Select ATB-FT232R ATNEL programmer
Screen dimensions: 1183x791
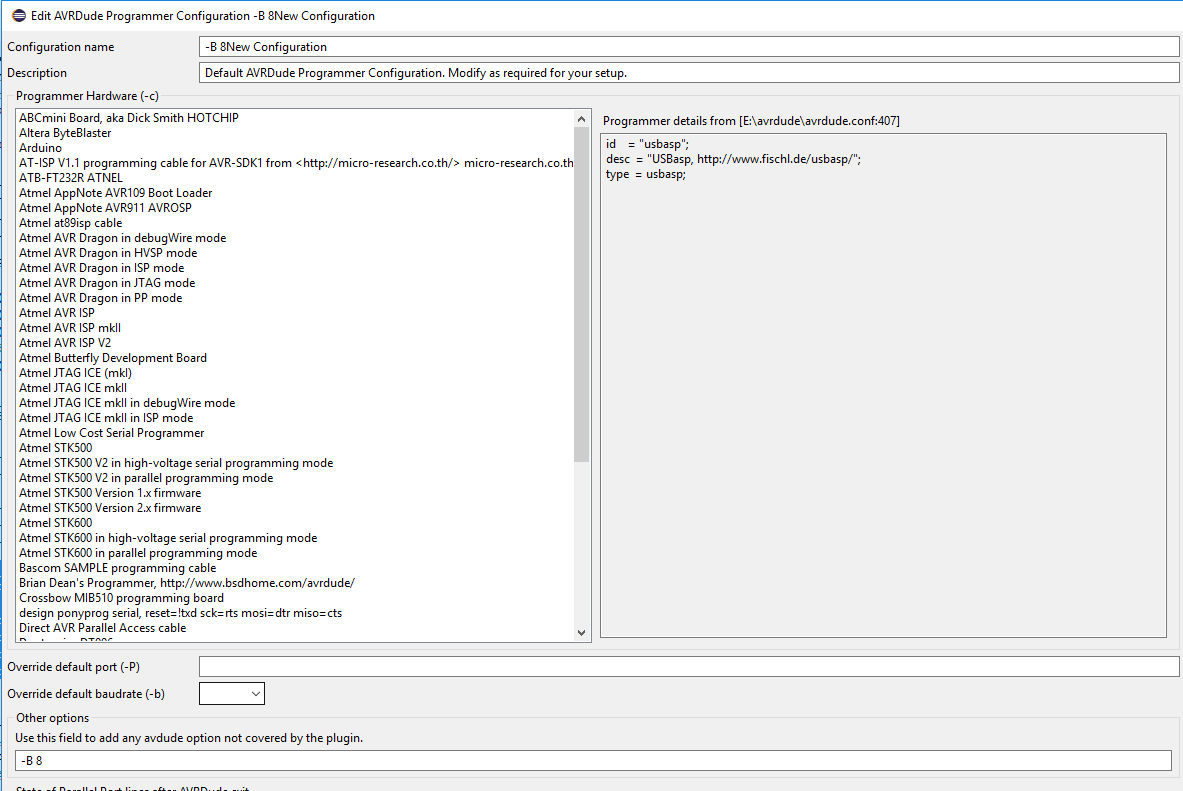[71, 178]
